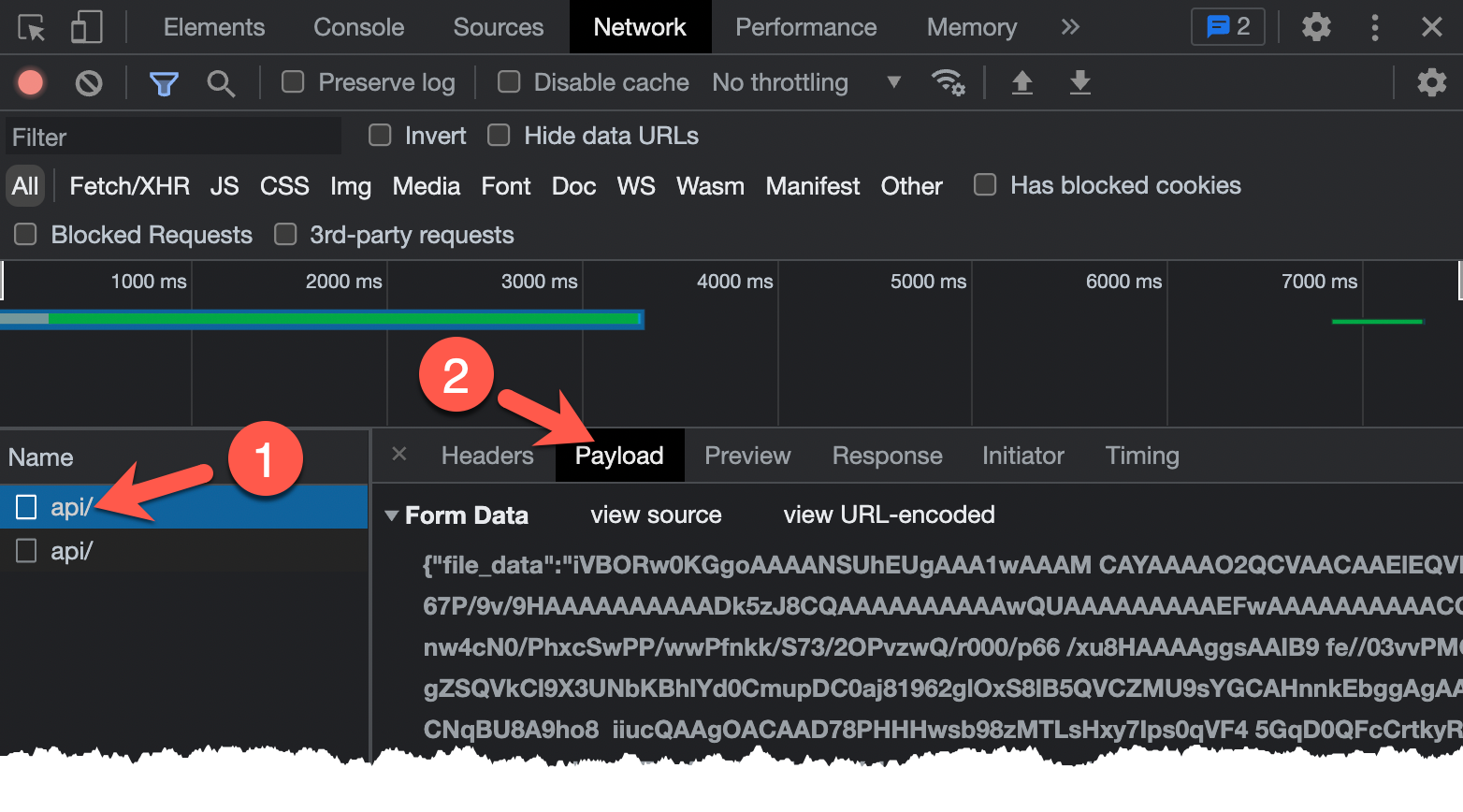This screenshot has height=812, width=1463.
Task: Tick the Hide data URLs checkbox
Action: pos(500,136)
